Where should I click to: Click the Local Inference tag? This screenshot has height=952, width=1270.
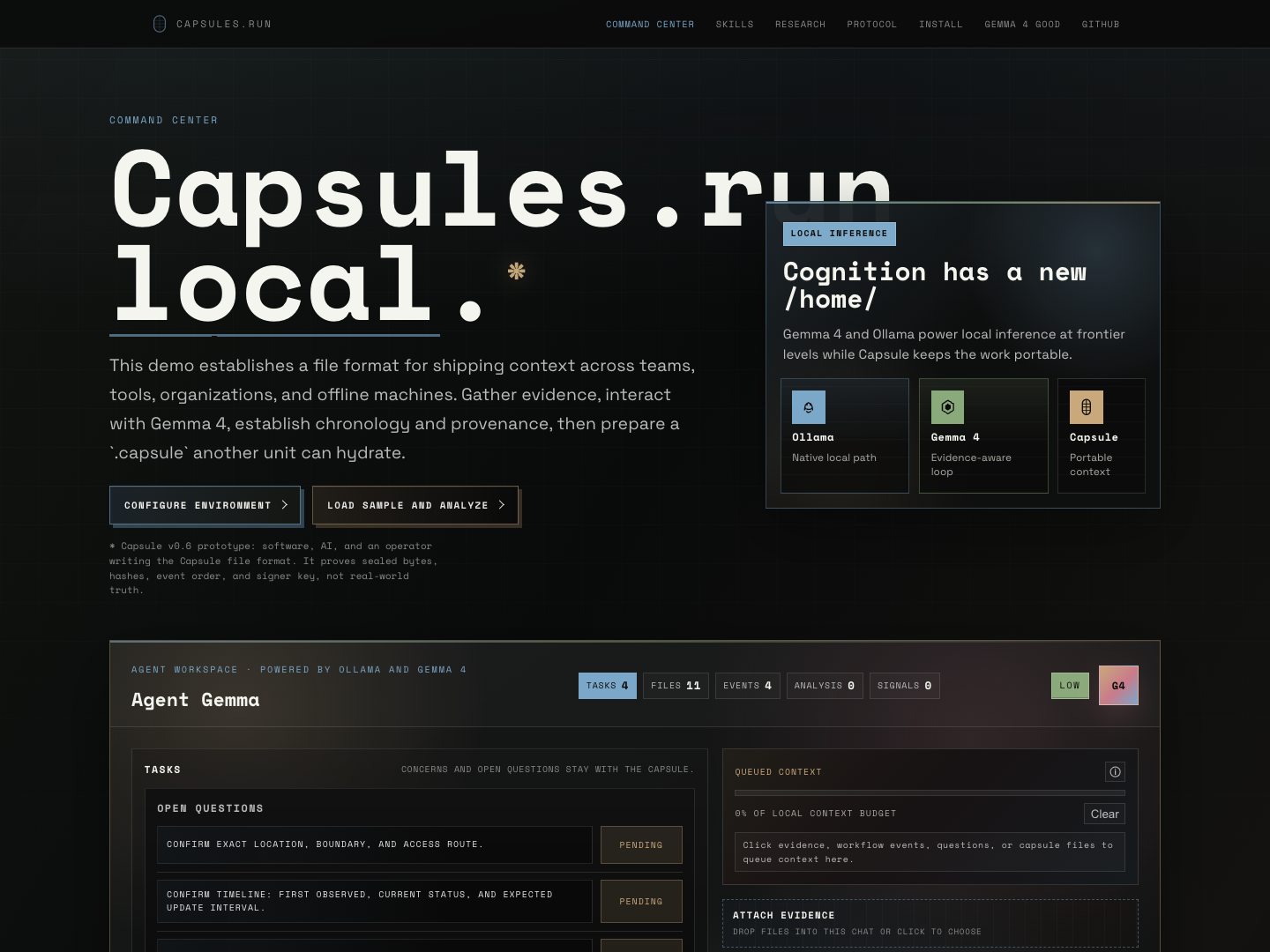click(x=840, y=234)
